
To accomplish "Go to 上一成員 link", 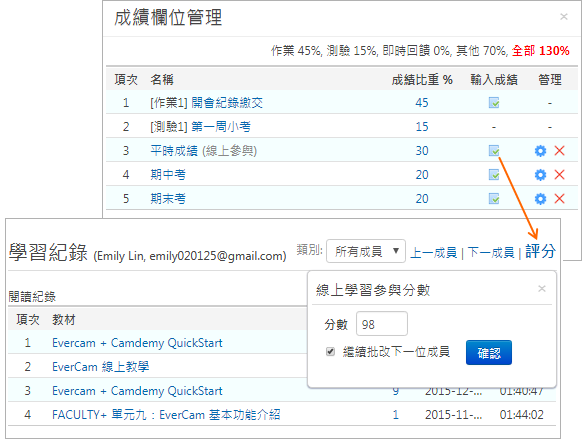I will 434,253.
